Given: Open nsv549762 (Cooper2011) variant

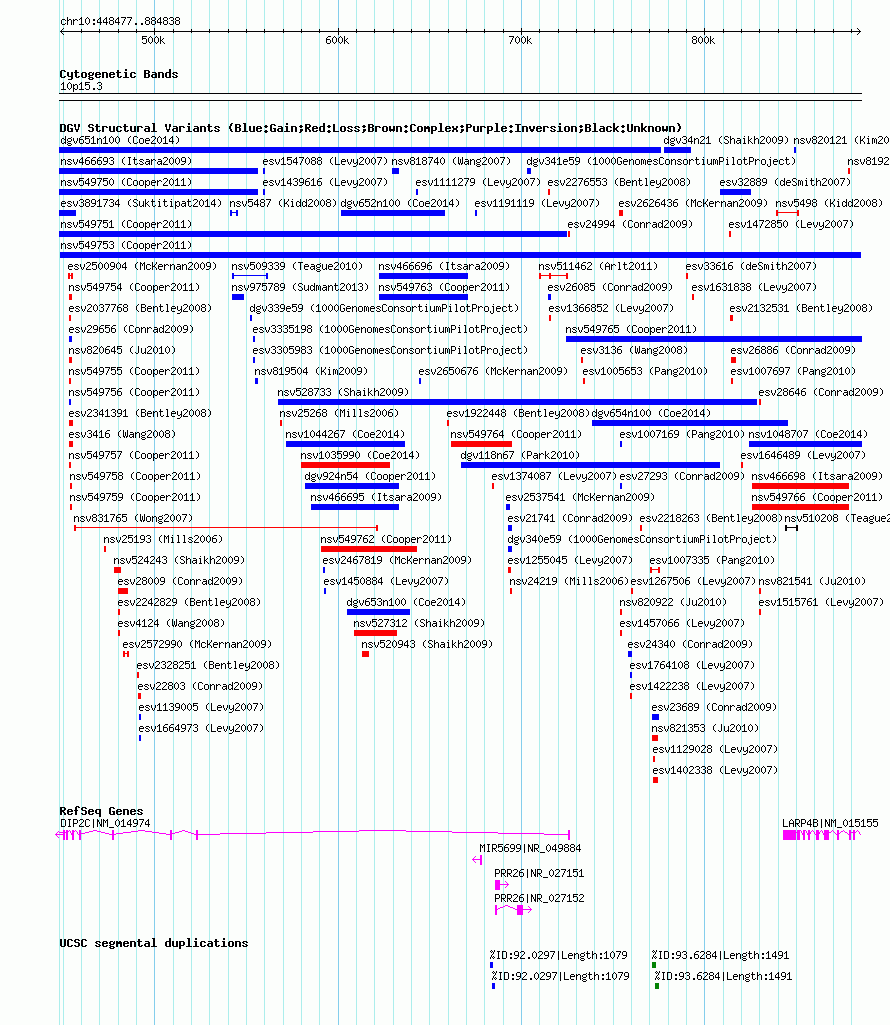Looking at the screenshot, I should (369, 548).
